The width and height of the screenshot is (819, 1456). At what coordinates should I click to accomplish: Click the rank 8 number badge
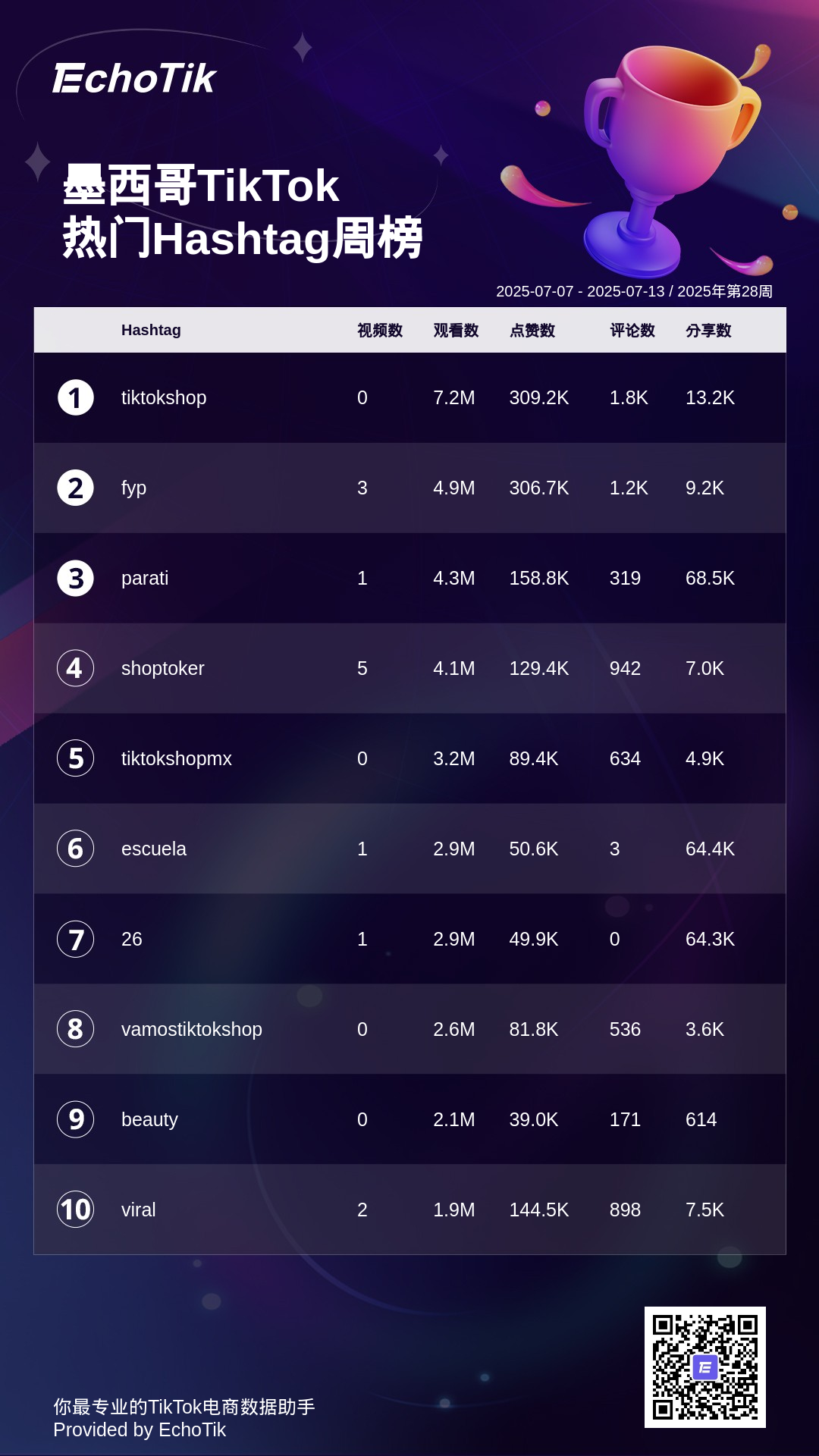click(76, 1030)
